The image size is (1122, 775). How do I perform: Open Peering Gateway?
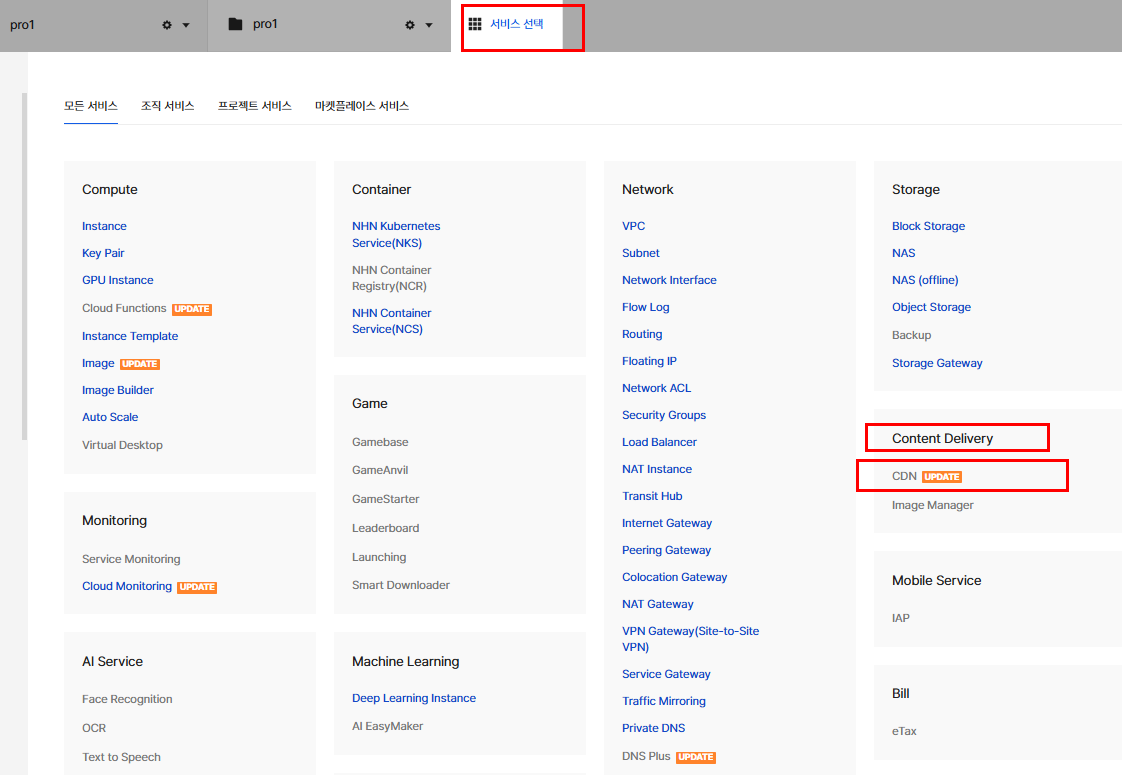point(666,550)
